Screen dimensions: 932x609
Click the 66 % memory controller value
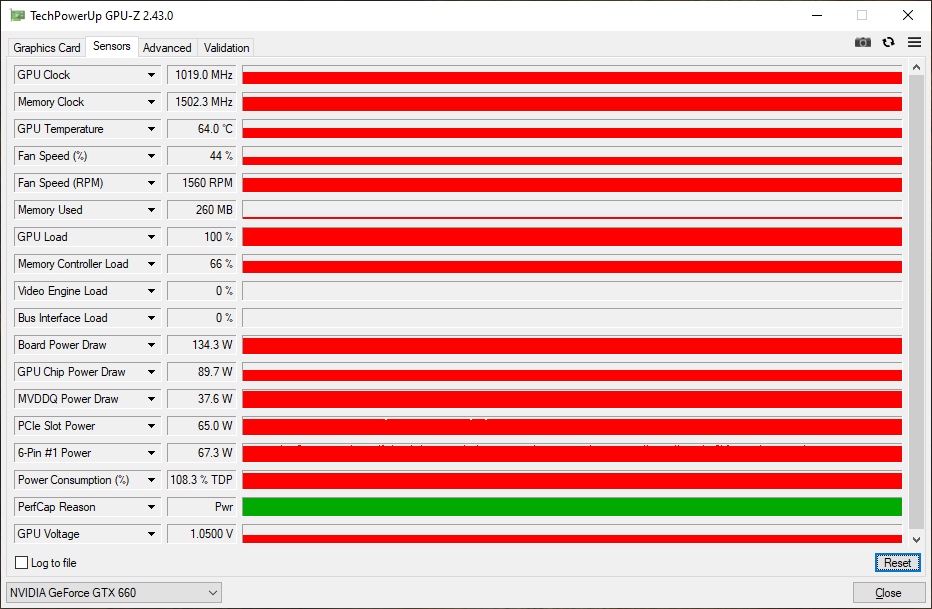[x=201, y=264]
